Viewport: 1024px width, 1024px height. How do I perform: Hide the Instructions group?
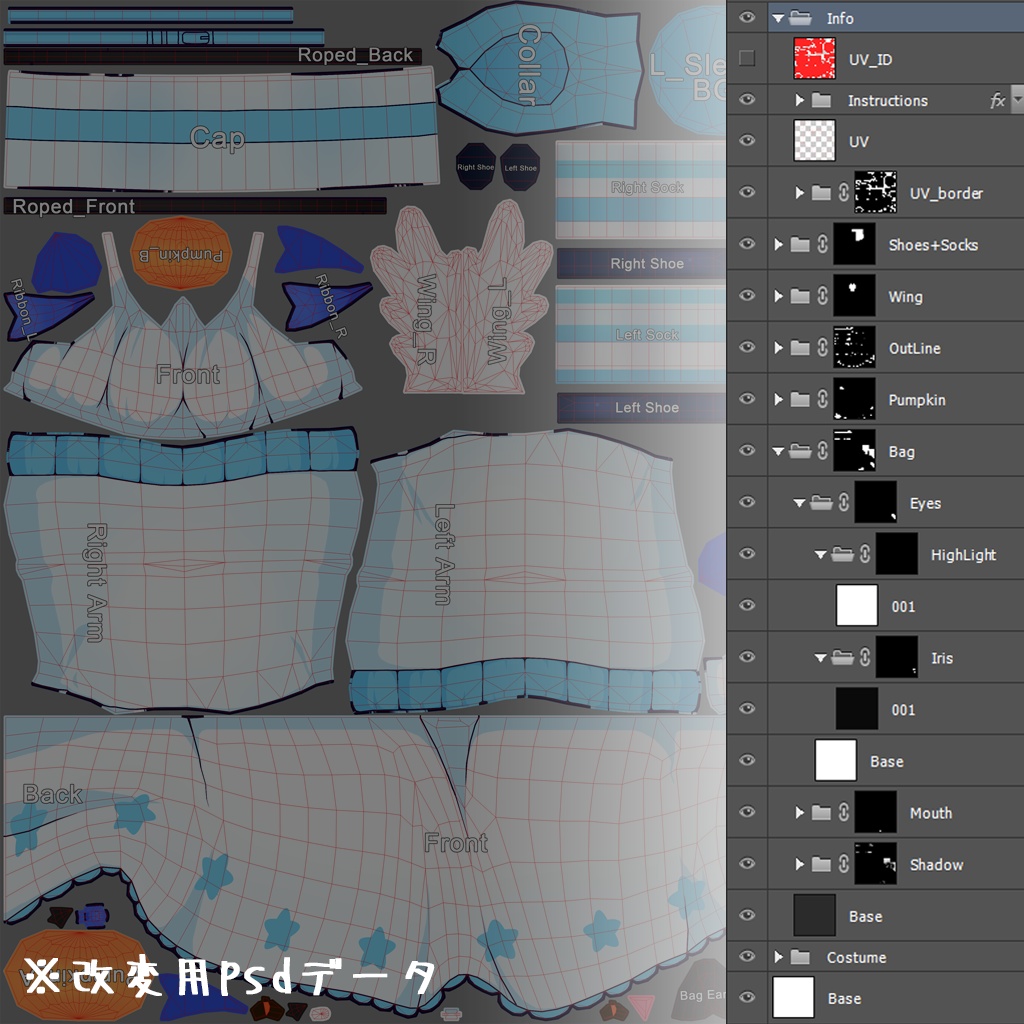click(747, 99)
